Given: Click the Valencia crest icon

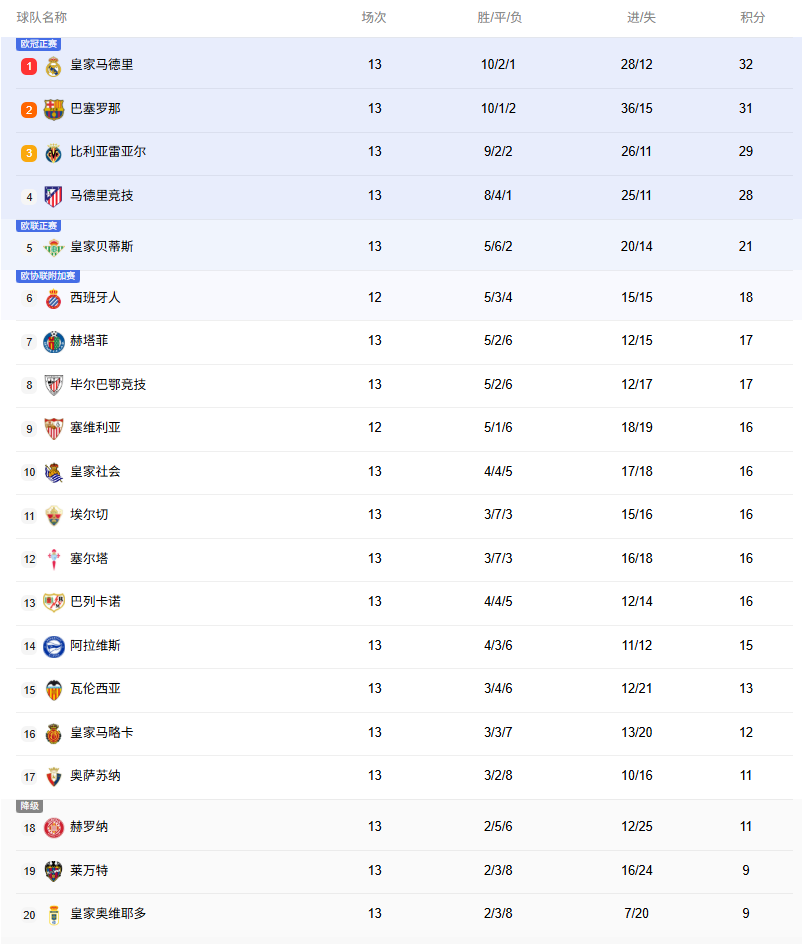Looking at the screenshot, I should point(54,690).
